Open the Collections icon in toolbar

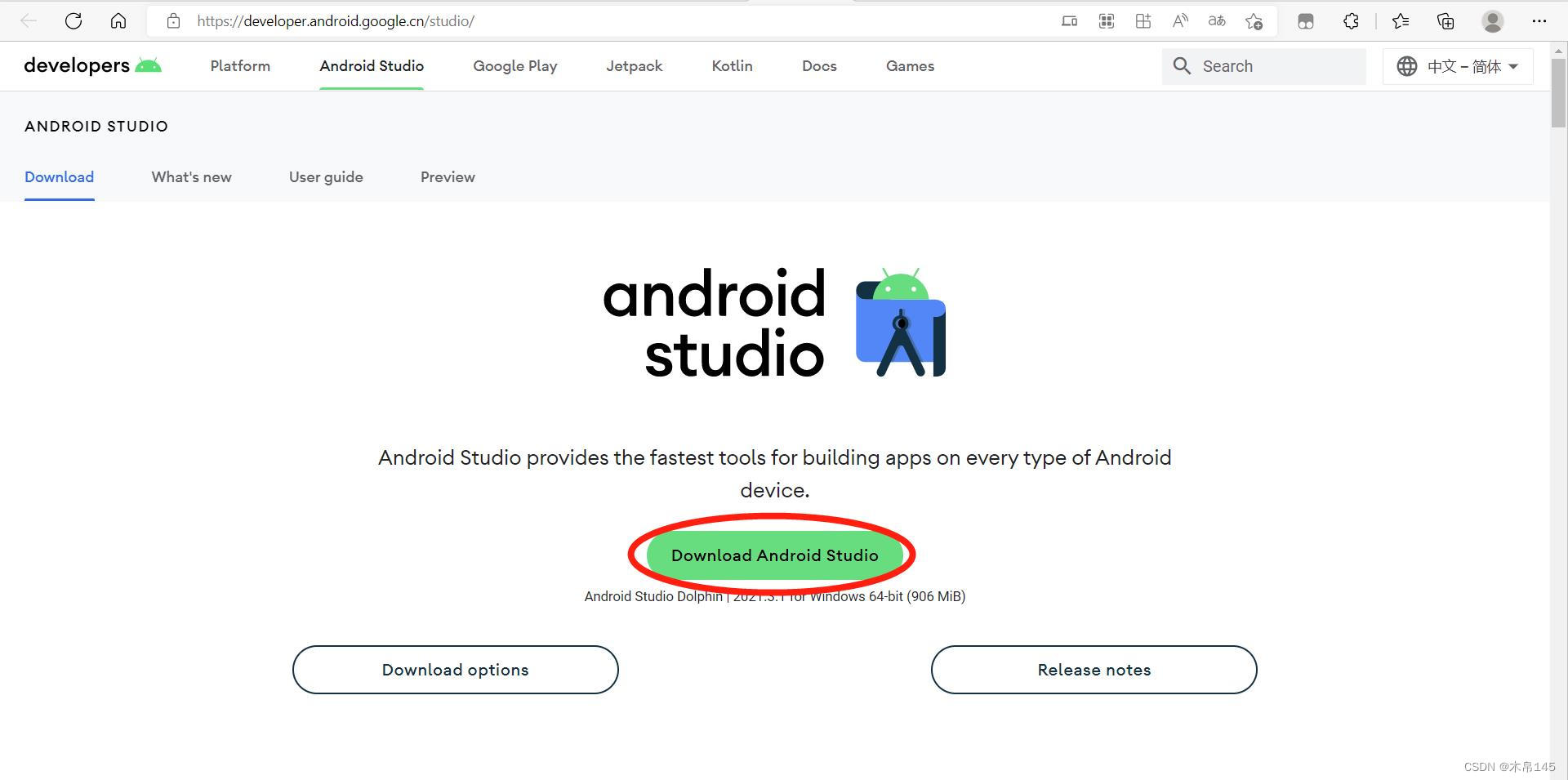1445,21
